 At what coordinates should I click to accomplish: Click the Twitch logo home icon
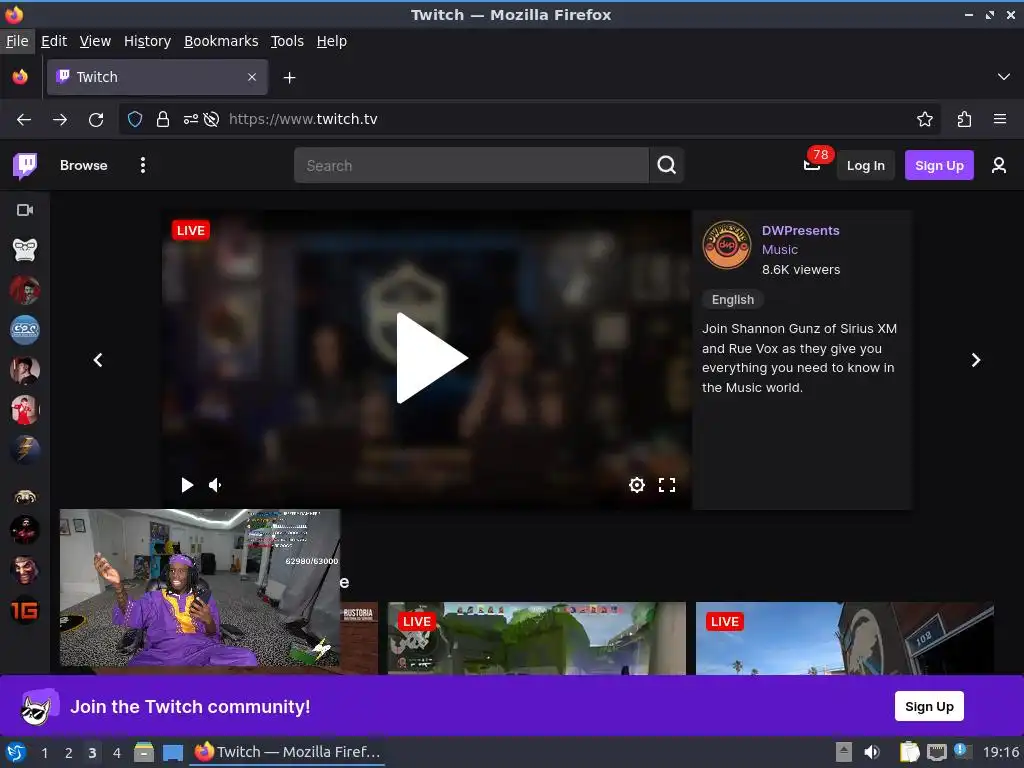(25, 165)
